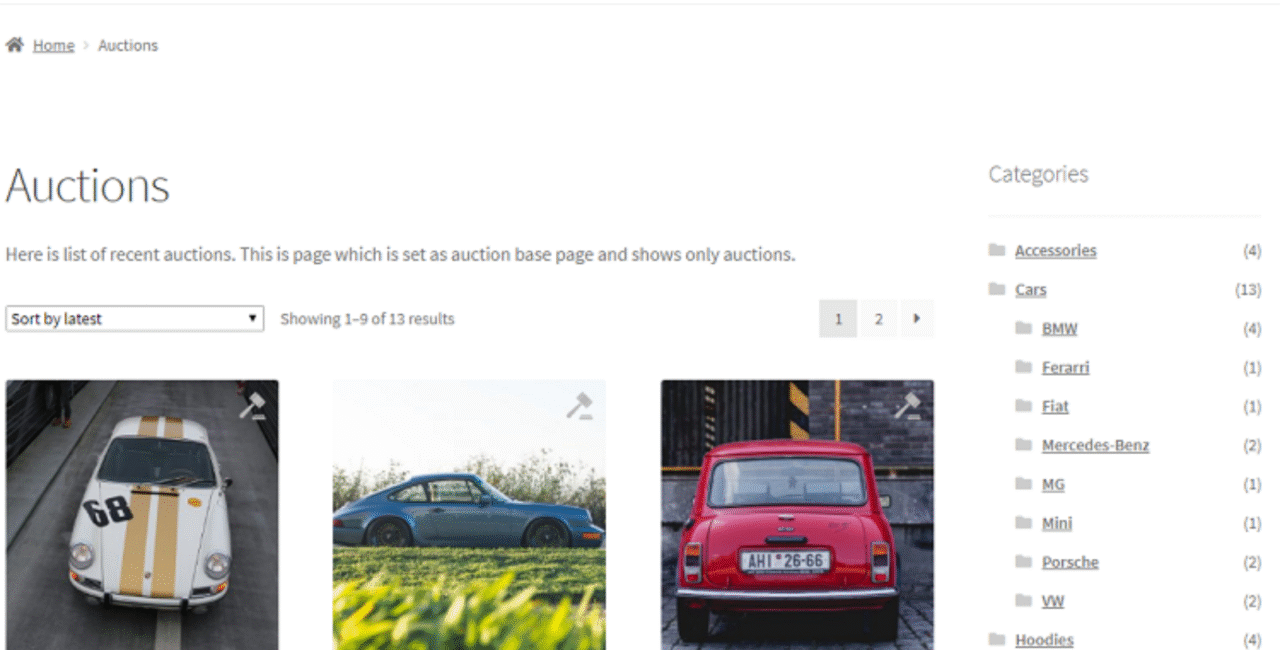1280x650 pixels.
Task: Browse the Porsche category
Action: click(x=1070, y=562)
